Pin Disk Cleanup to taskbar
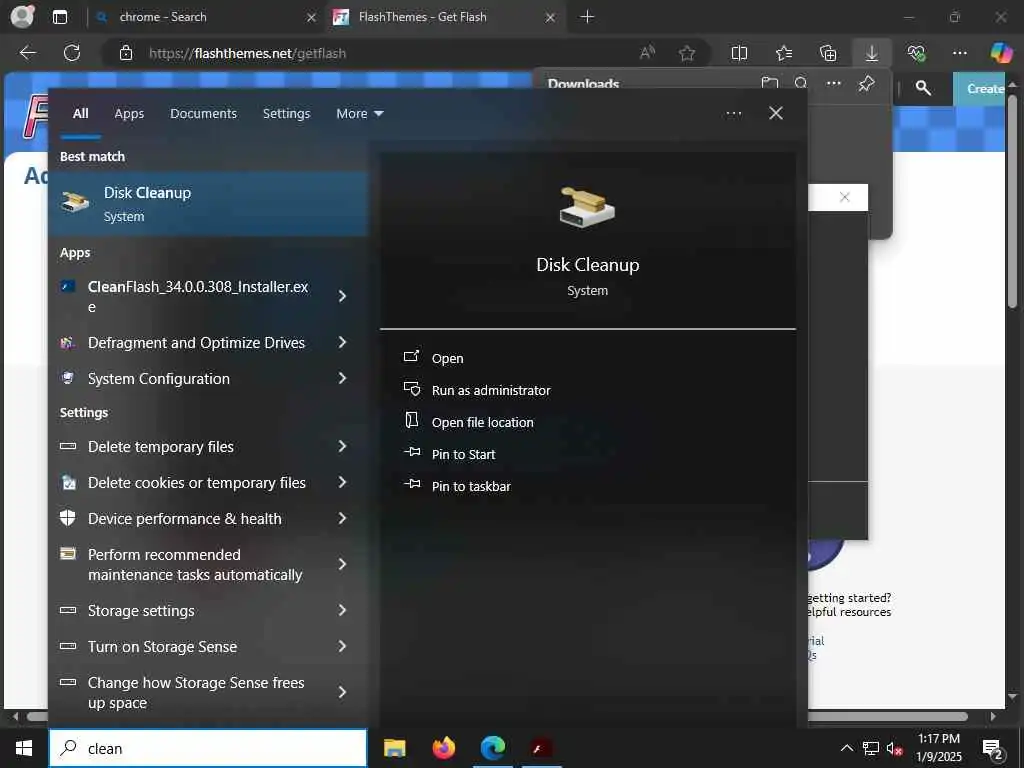 pos(457,486)
